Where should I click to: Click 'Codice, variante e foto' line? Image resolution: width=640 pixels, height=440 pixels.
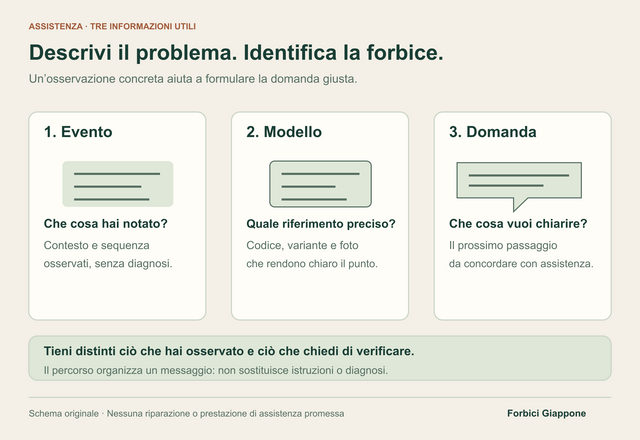click(x=302, y=245)
